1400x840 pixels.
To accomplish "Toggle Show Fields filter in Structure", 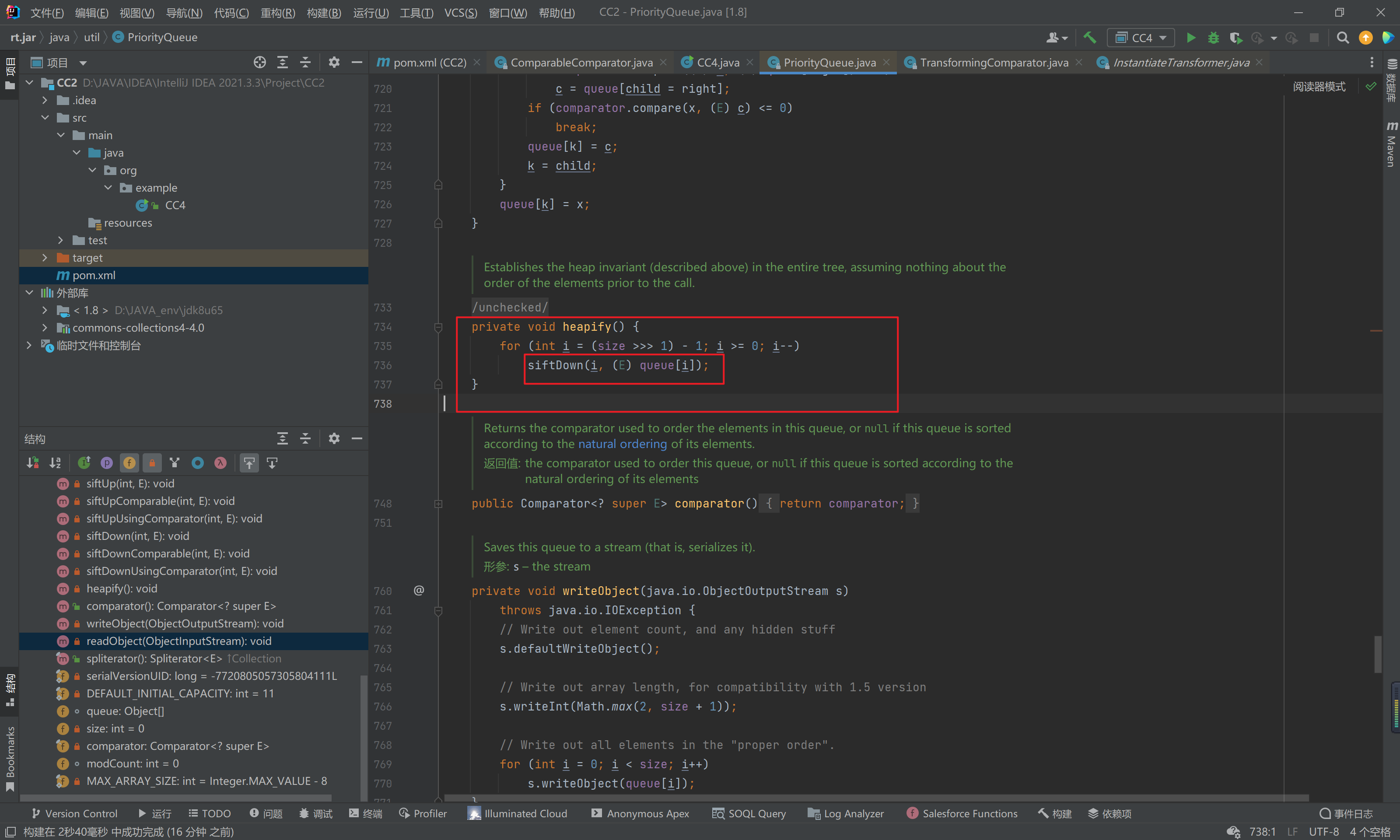I will (x=129, y=463).
